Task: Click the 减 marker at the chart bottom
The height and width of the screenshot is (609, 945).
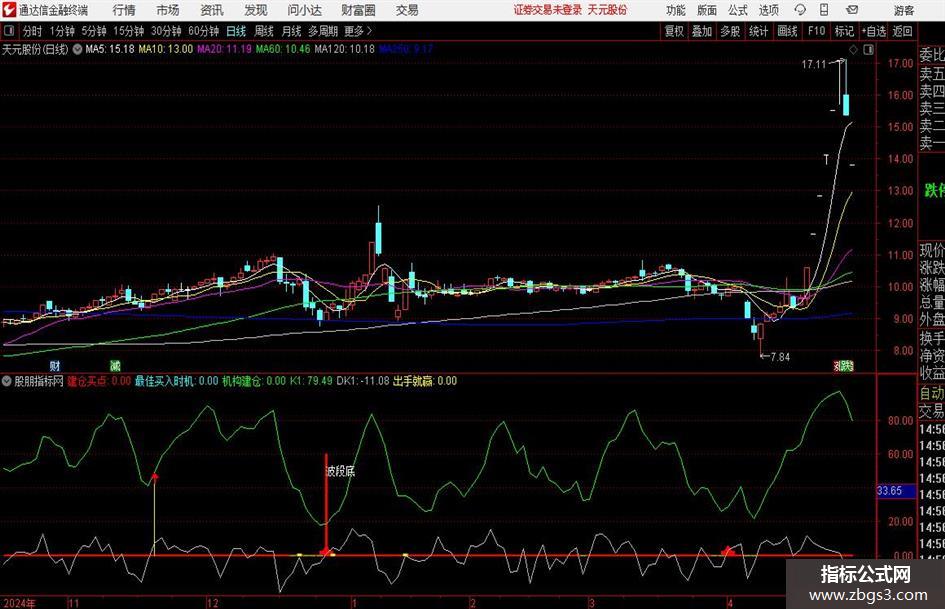Action: click(x=115, y=365)
